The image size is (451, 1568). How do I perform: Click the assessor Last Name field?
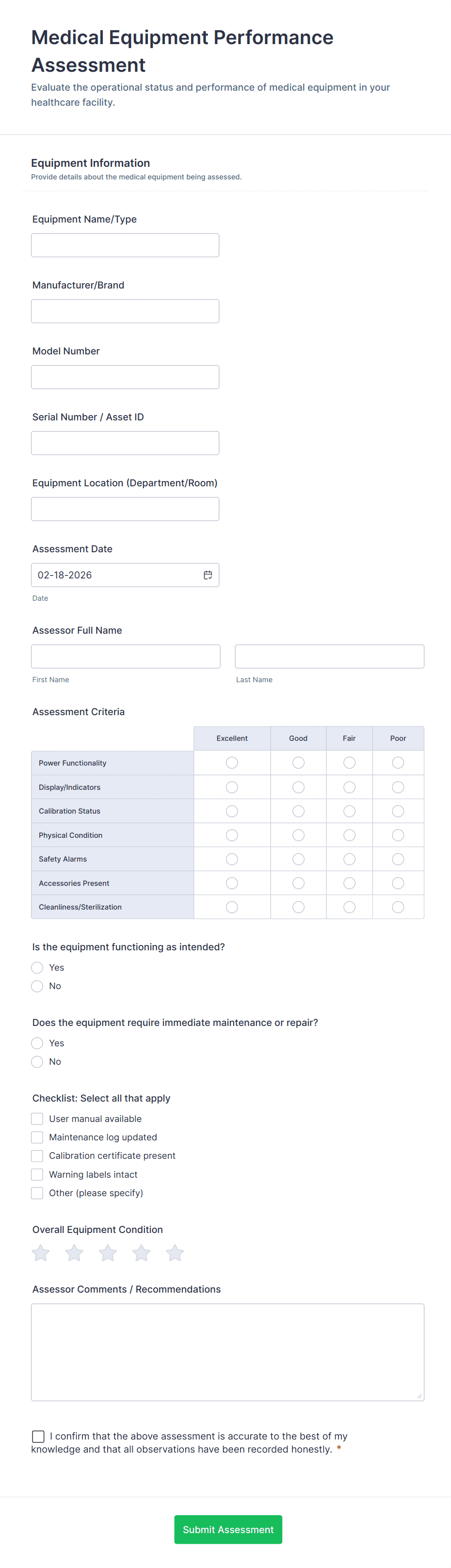(329, 656)
